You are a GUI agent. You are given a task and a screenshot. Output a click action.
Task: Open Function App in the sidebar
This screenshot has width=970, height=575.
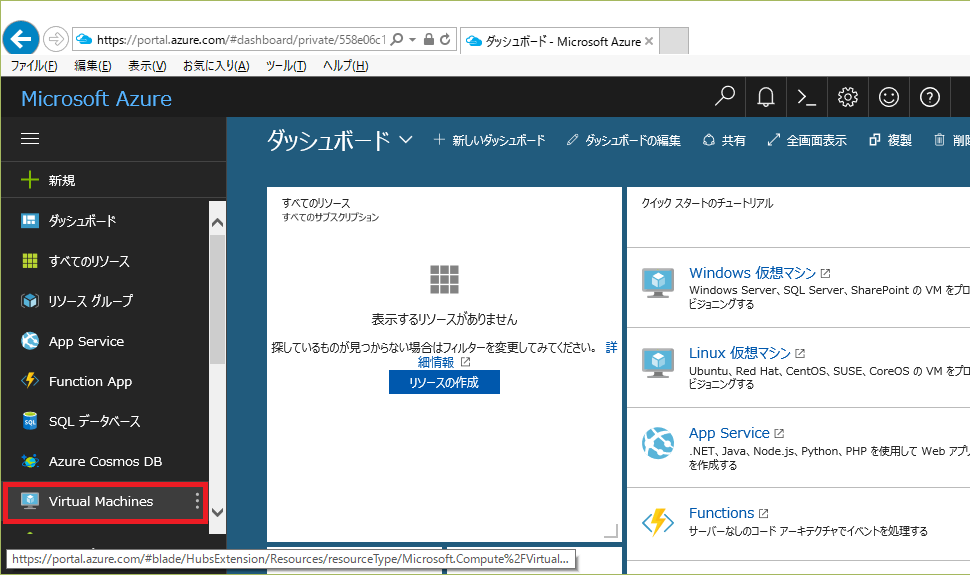[x=105, y=381]
